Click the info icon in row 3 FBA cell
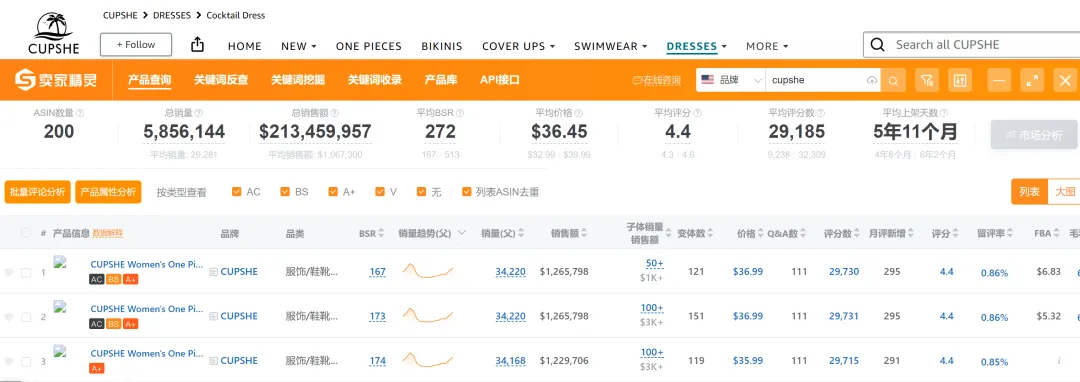The width and height of the screenshot is (1080, 382). (x=1058, y=361)
